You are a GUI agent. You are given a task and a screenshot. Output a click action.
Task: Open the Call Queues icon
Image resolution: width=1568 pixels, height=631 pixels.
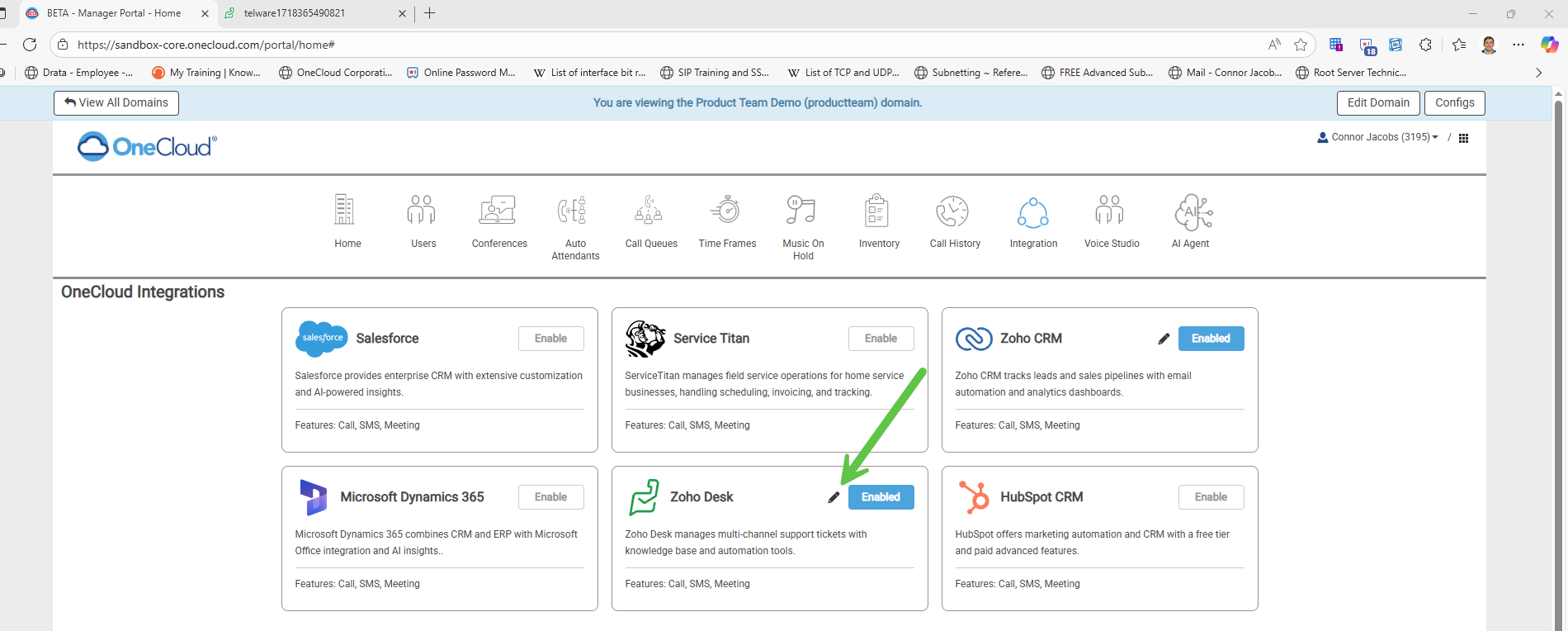tap(650, 211)
